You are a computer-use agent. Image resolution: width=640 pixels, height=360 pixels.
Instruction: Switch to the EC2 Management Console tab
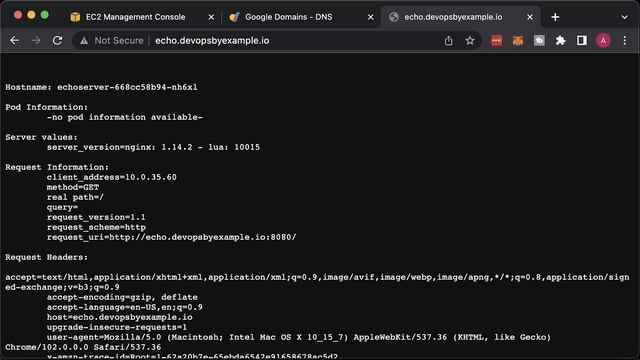tap(135, 17)
